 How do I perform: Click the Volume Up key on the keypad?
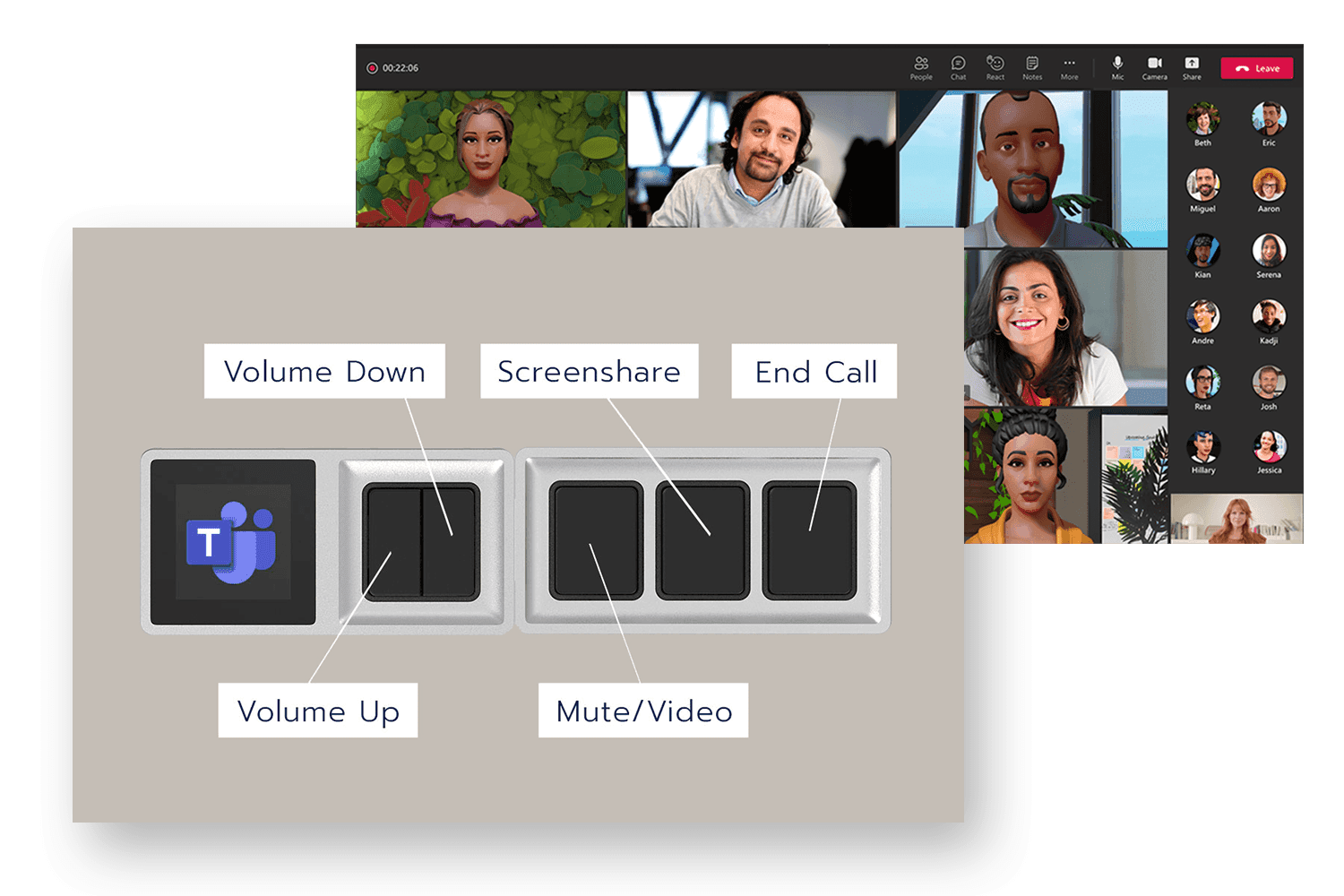pyautogui.click(x=392, y=542)
